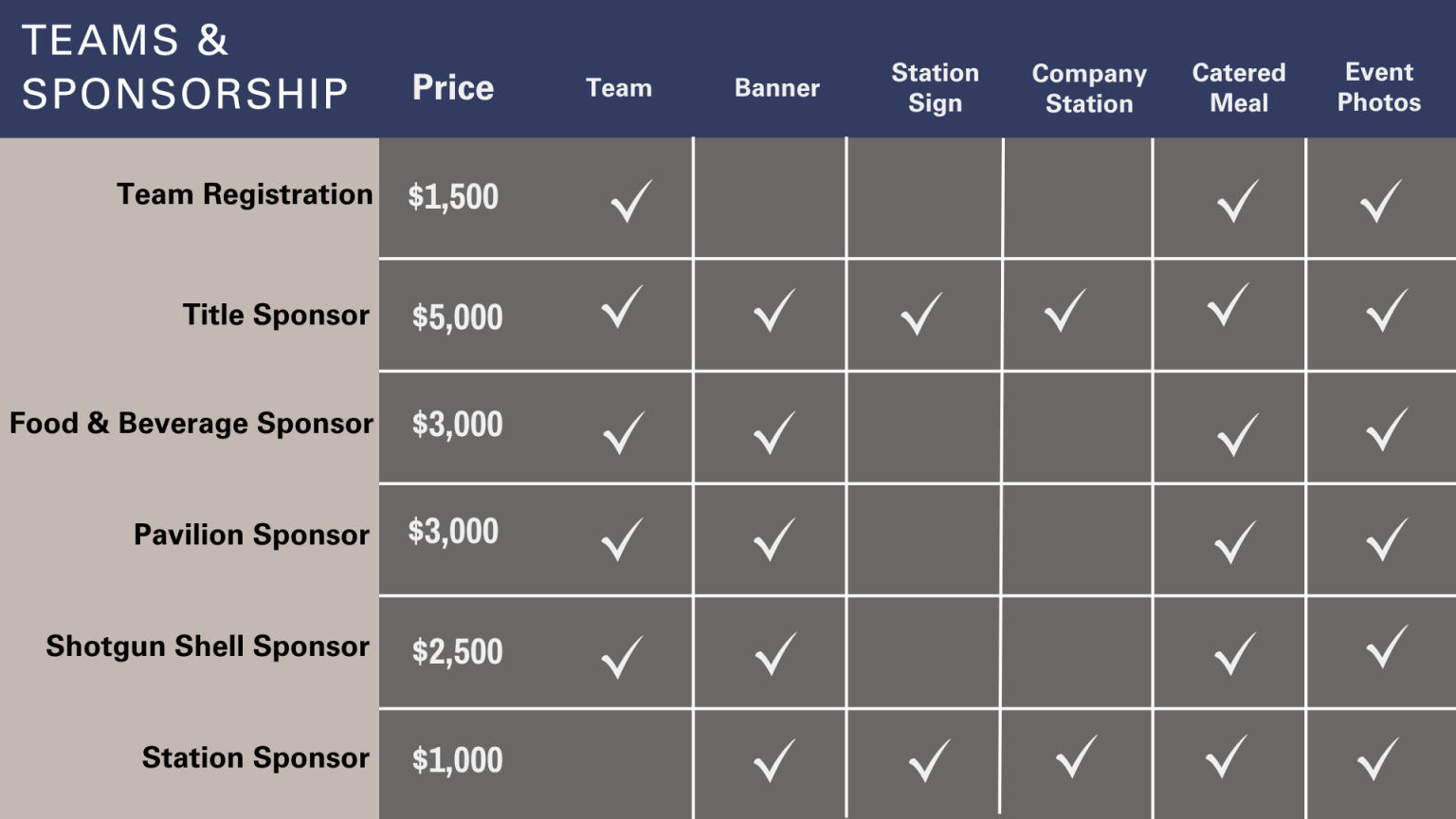Click the $5,000 Title Sponsor price
The image size is (1456, 819).
pos(457,318)
